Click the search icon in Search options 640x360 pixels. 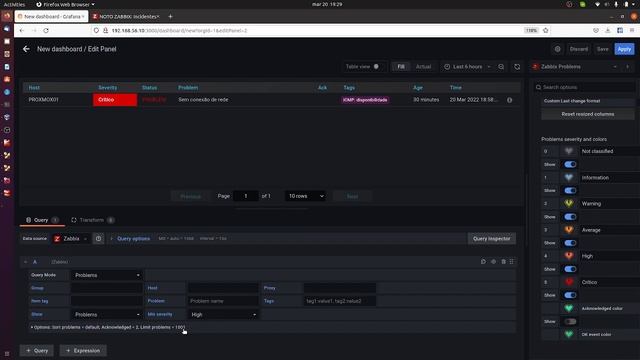tap(538, 87)
